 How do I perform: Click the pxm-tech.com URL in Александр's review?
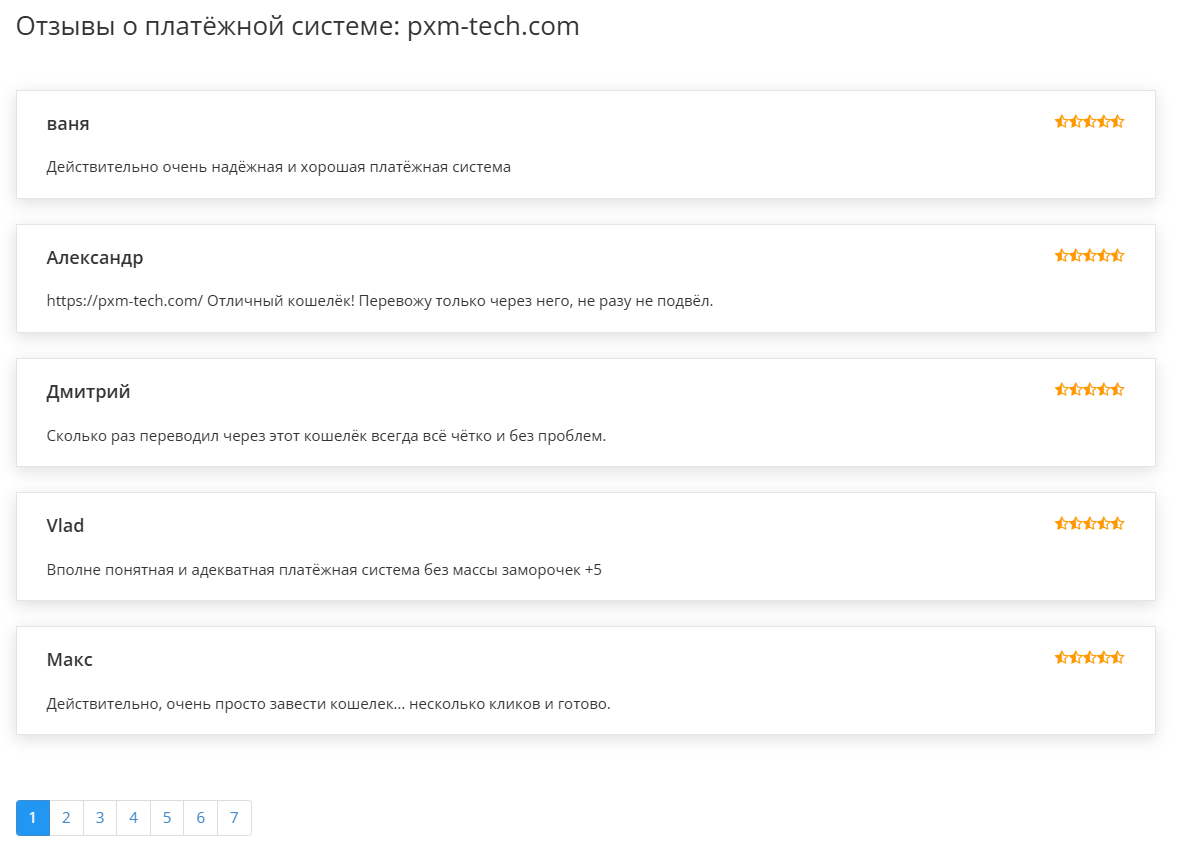point(125,301)
